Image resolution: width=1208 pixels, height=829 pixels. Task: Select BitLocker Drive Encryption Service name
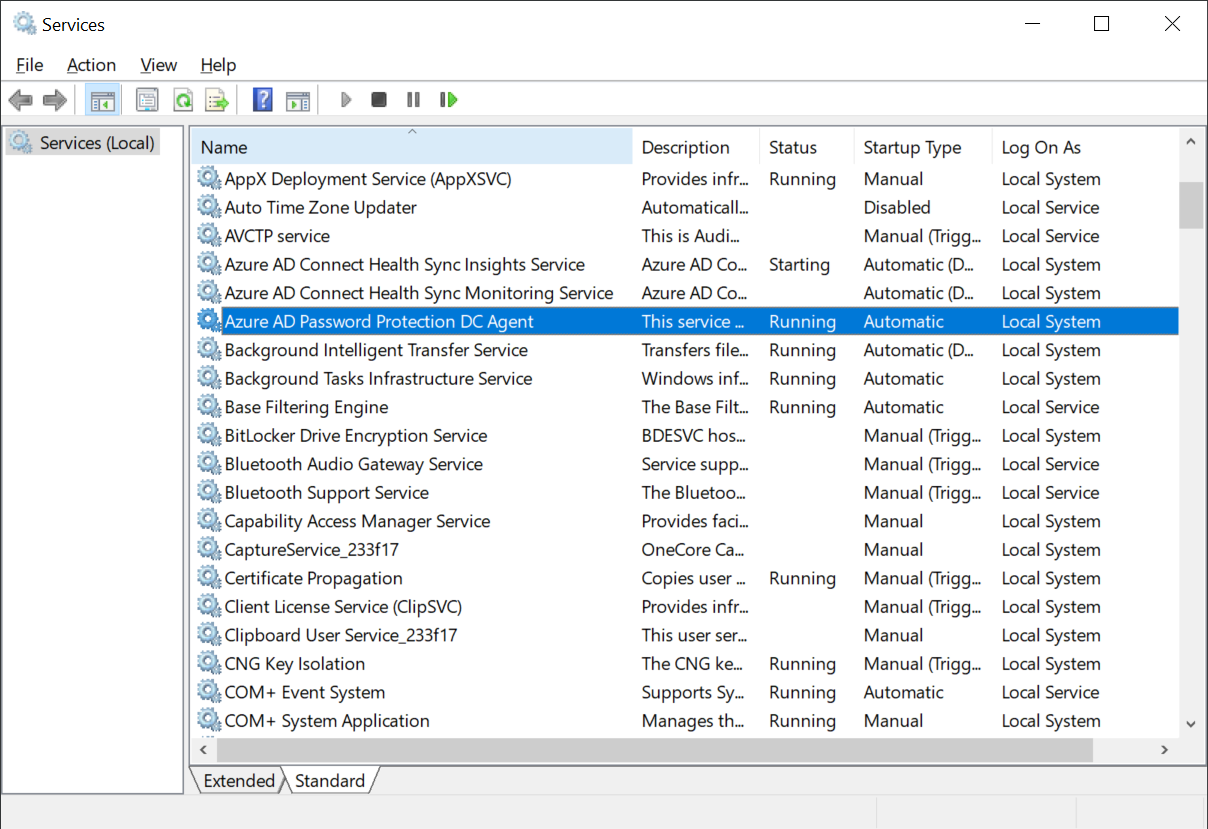[x=356, y=436]
